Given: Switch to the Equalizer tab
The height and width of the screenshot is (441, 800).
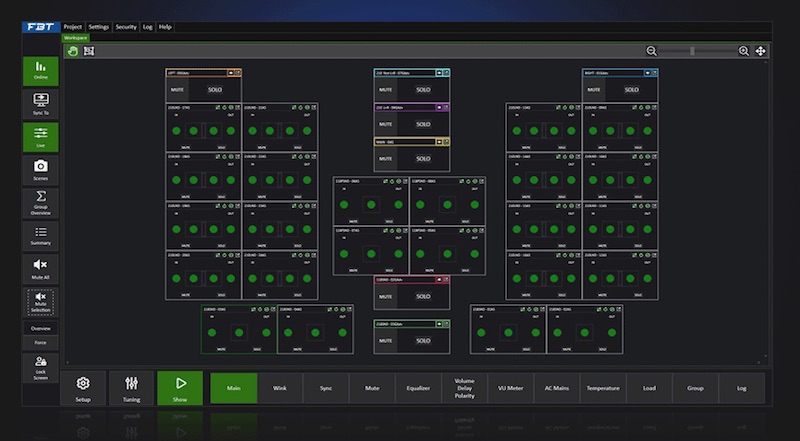Looking at the screenshot, I should click(x=418, y=388).
